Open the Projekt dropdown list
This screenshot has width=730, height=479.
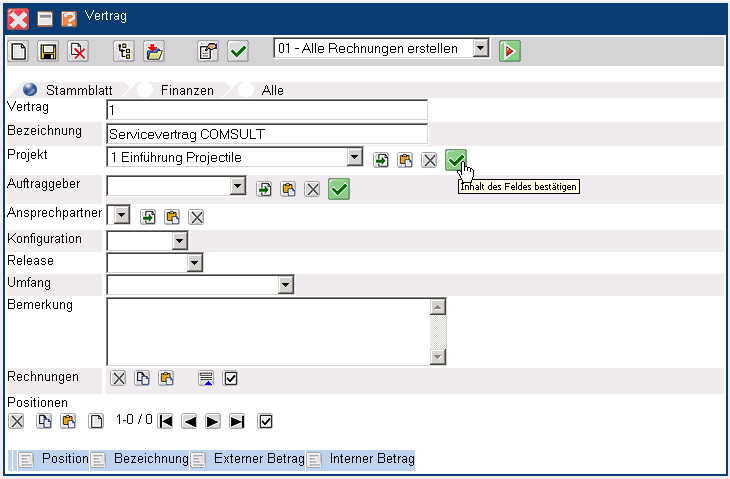click(x=354, y=158)
